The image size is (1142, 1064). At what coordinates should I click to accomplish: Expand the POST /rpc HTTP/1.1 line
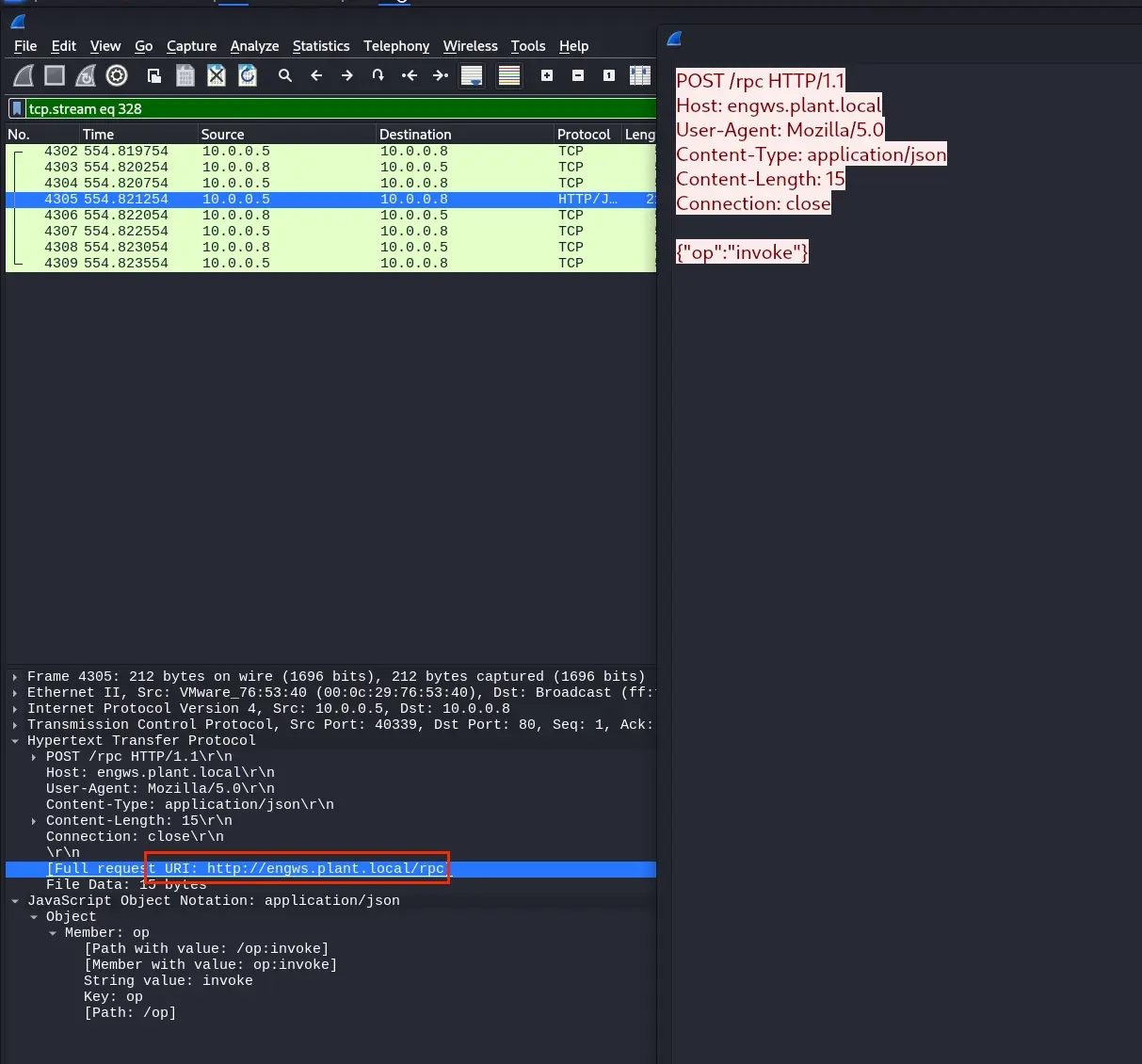(34, 756)
